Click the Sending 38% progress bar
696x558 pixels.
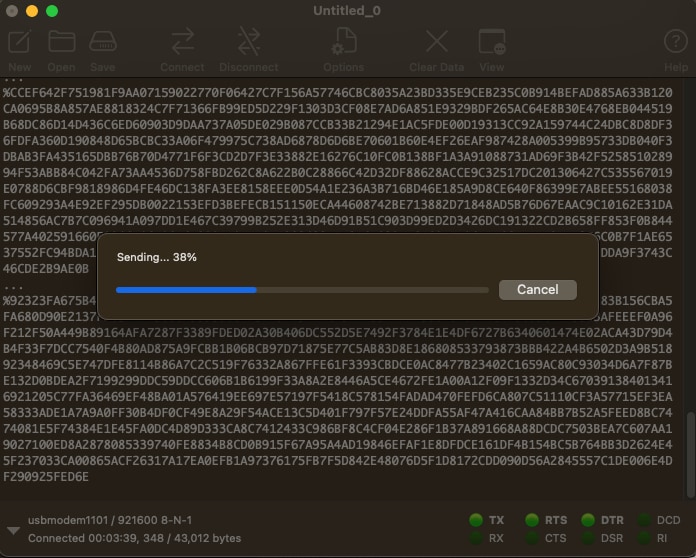300,290
